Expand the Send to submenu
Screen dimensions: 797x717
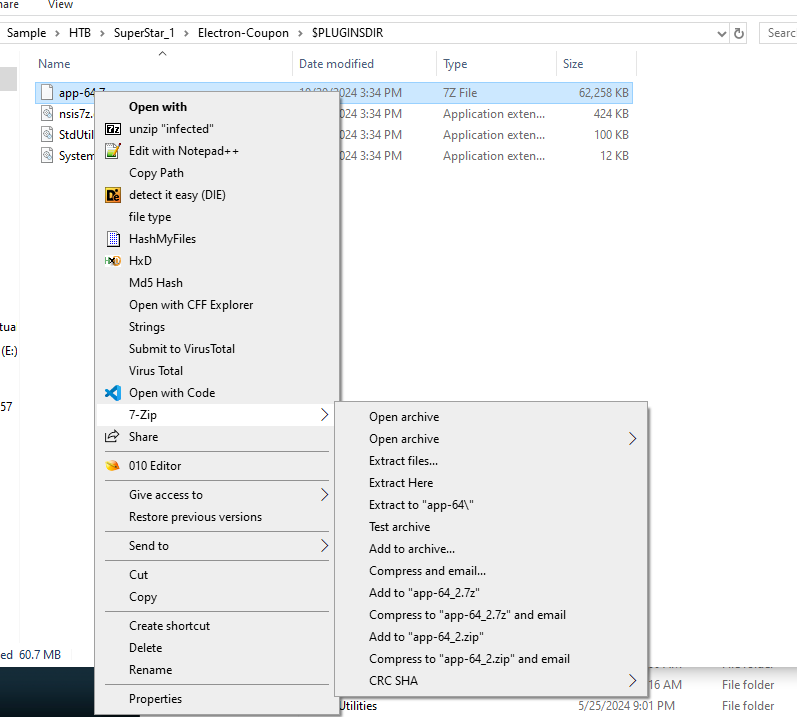pos(324,546)
